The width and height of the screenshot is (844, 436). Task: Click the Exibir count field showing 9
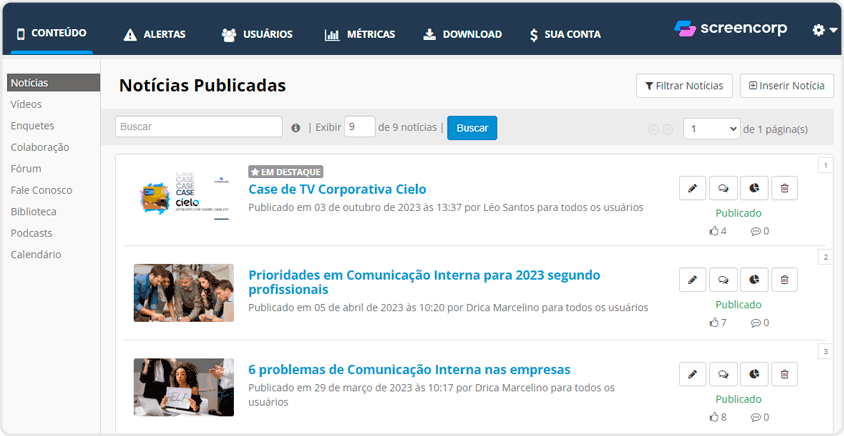point(360,127)
